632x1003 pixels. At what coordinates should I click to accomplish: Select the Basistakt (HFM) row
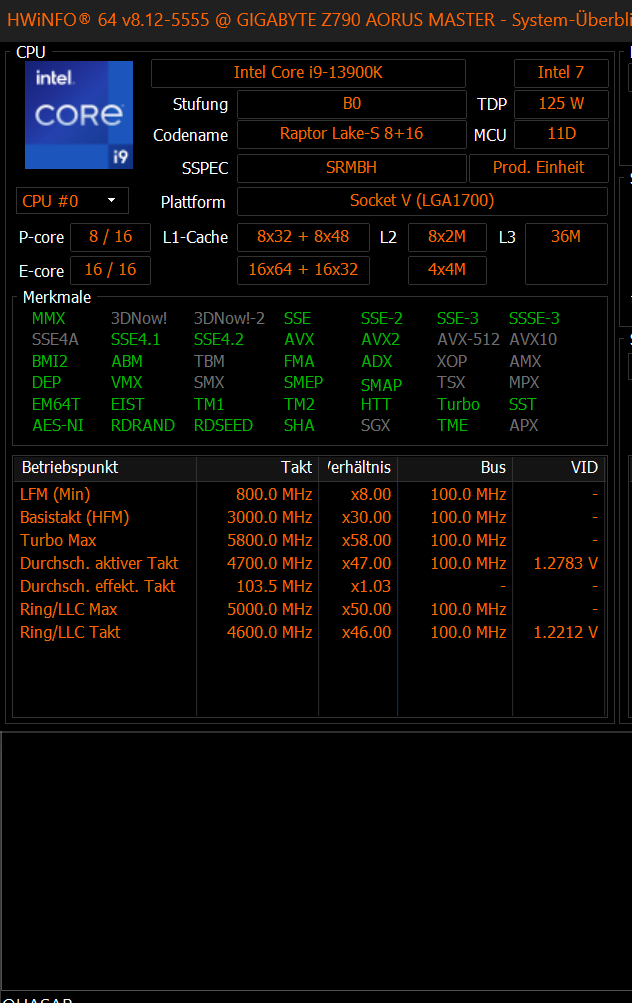[309, 517]
